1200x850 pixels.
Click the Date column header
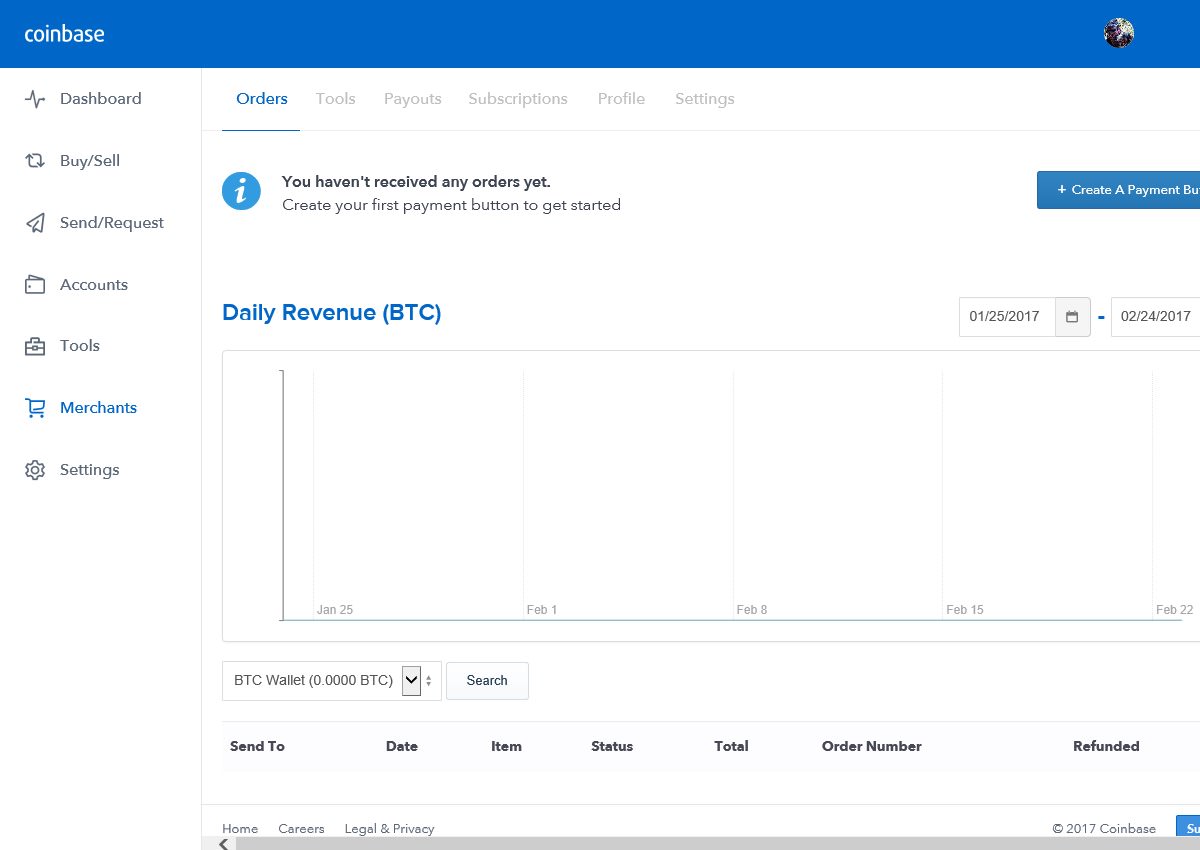(402, 746)
